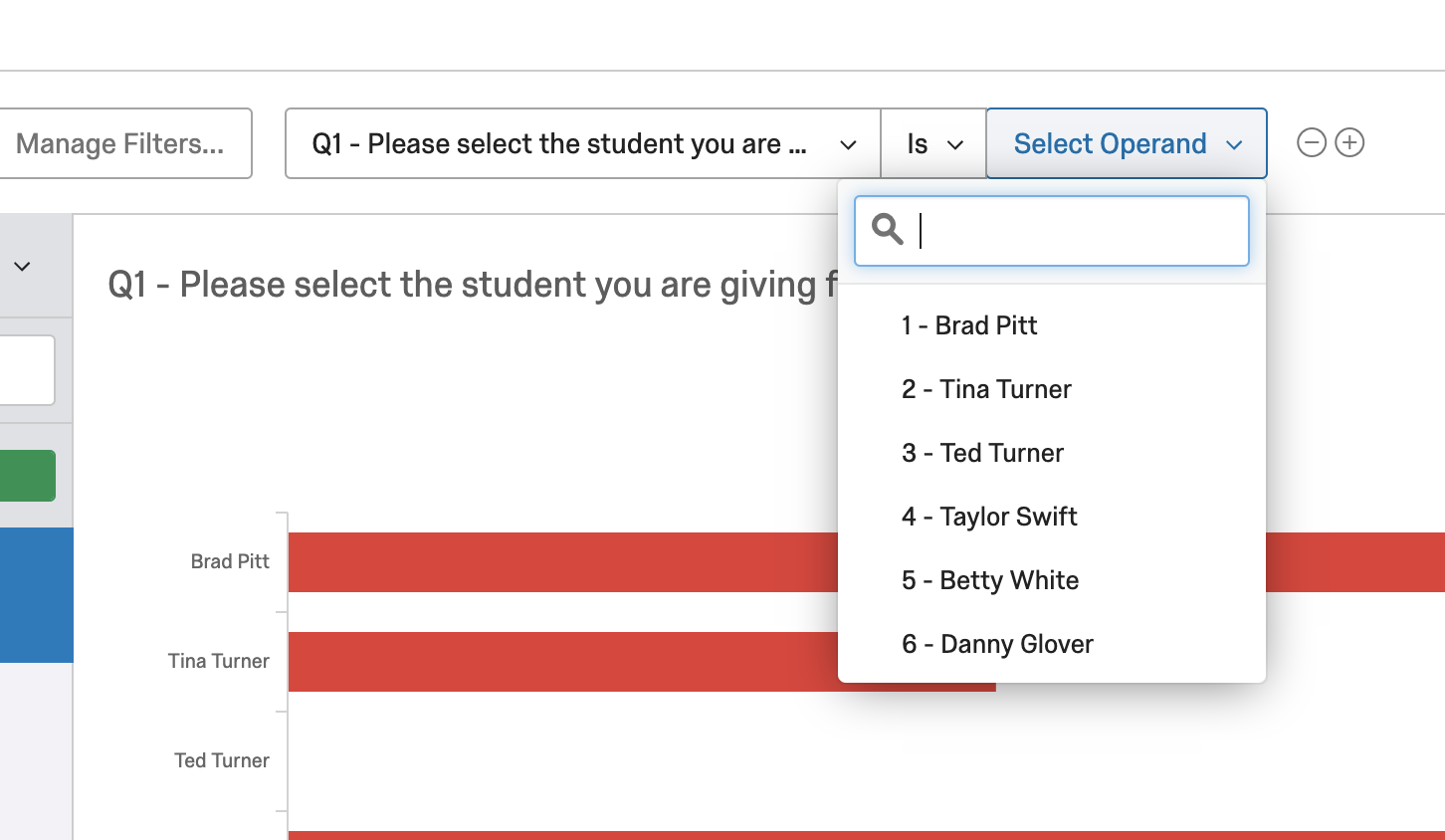Screen dimensions: 1445x840
Task: Click the red Tina Turner chart bar
Action: click(557, 662)
